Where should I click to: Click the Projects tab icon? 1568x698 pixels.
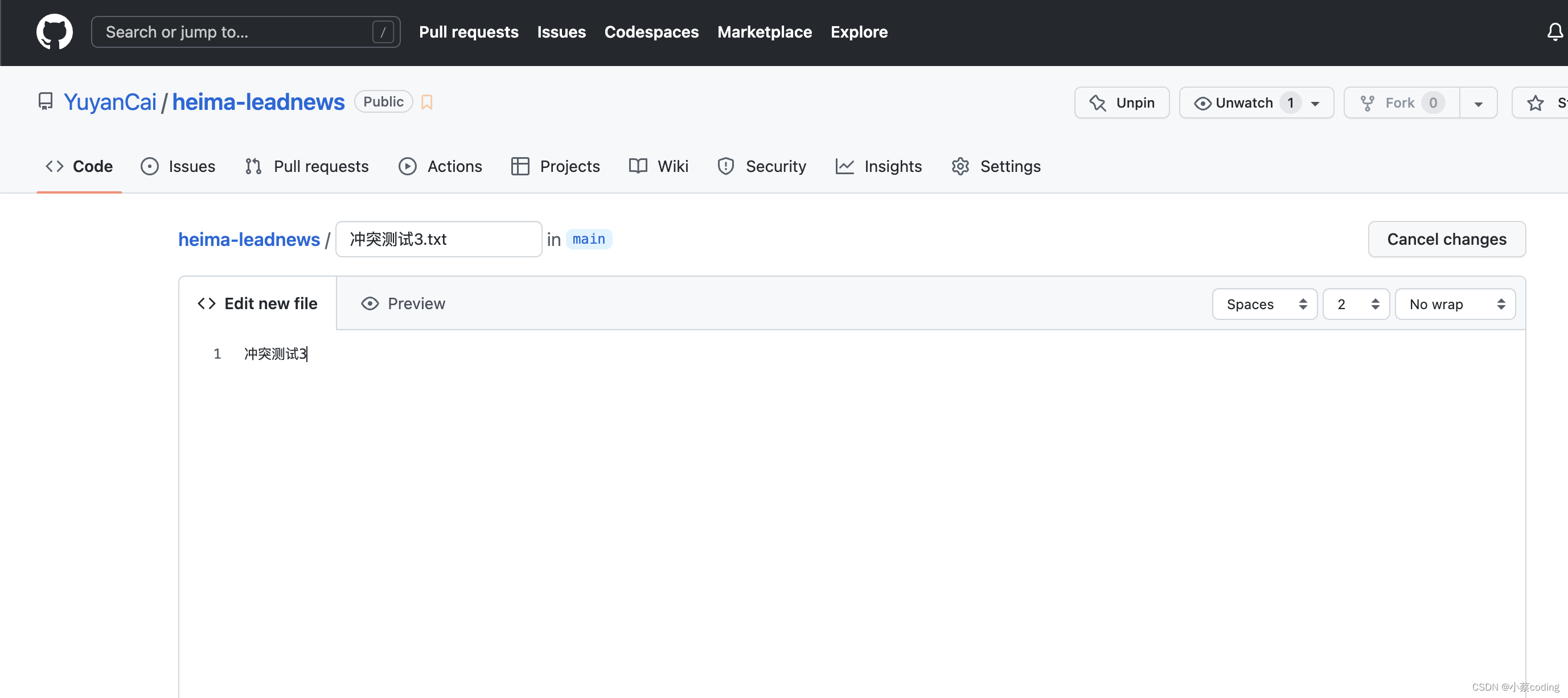519,165
